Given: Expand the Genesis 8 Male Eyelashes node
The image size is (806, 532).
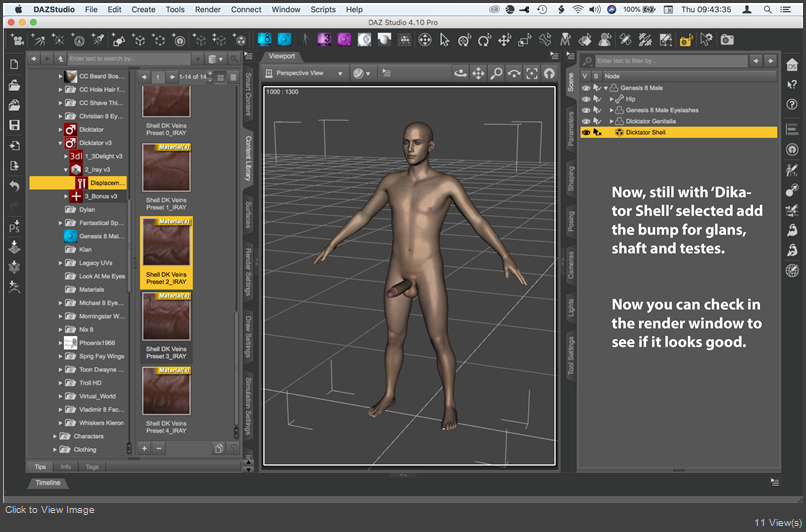Looking at the screenshot, I should click(611, 110).
